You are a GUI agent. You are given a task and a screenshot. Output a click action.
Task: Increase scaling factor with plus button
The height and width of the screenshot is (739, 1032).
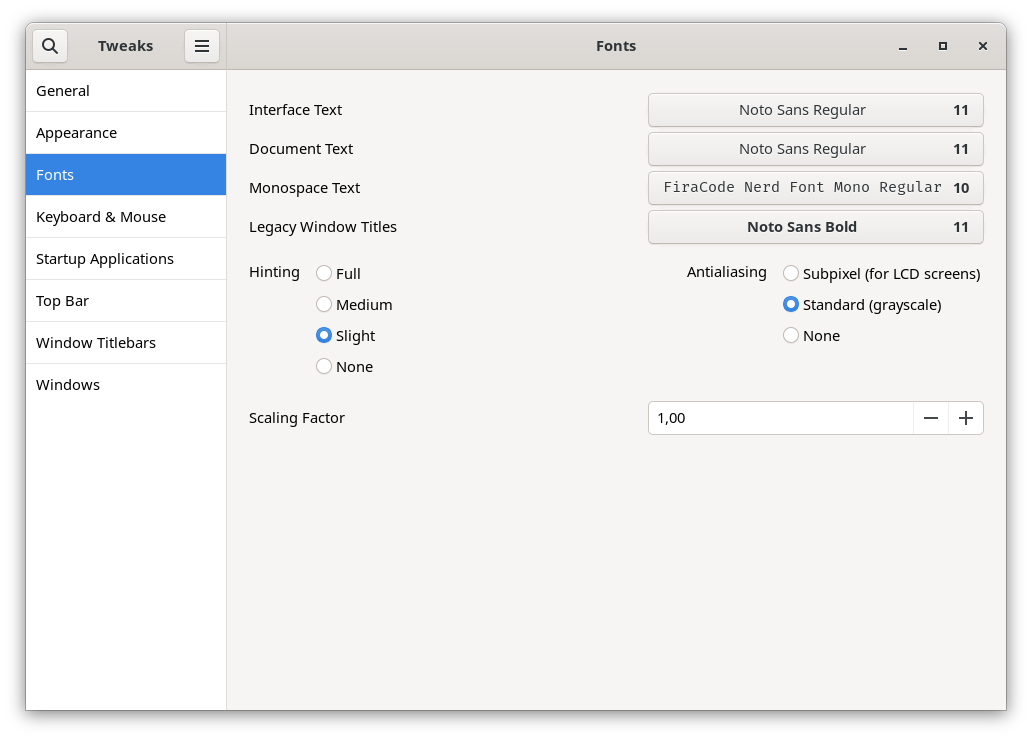(x=966, y=418)
